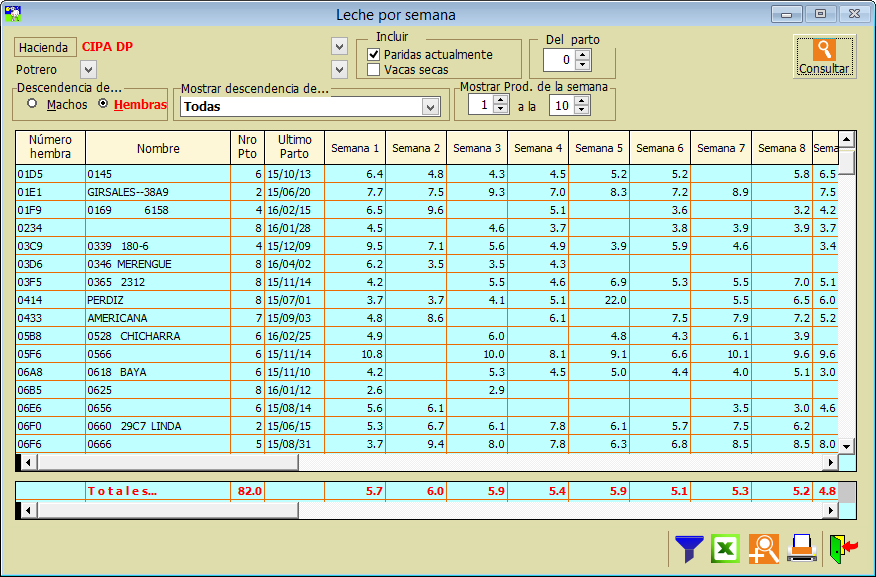Viewport: 876px width, 577px height.
Task: Click the orange magnifier search icon
Action: 764,548
